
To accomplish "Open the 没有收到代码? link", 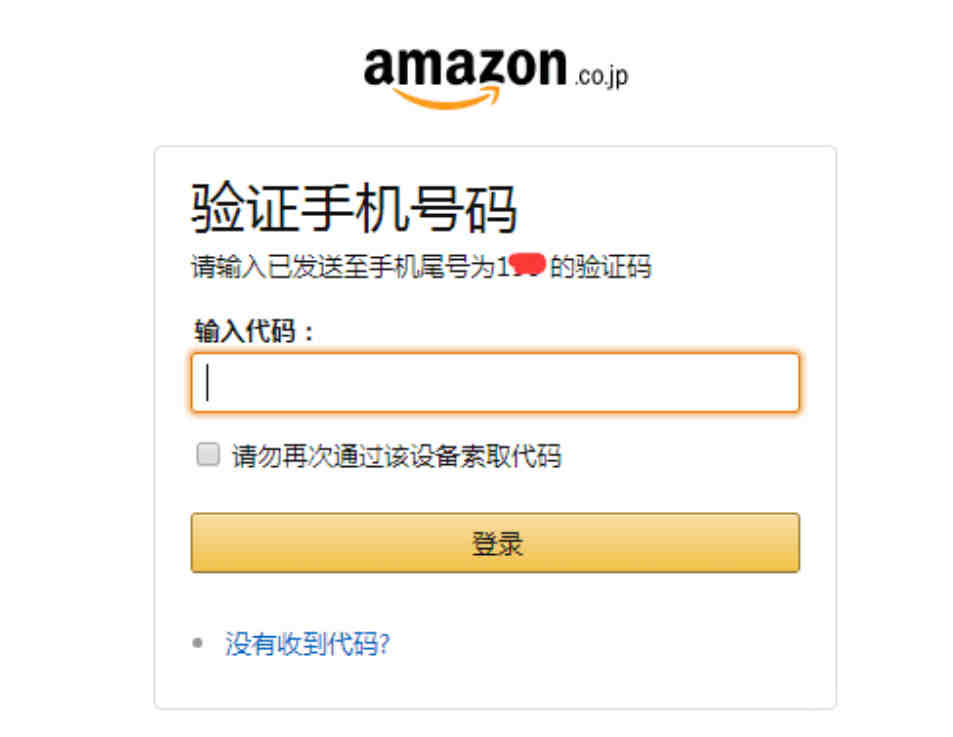I will click(307, 644).
